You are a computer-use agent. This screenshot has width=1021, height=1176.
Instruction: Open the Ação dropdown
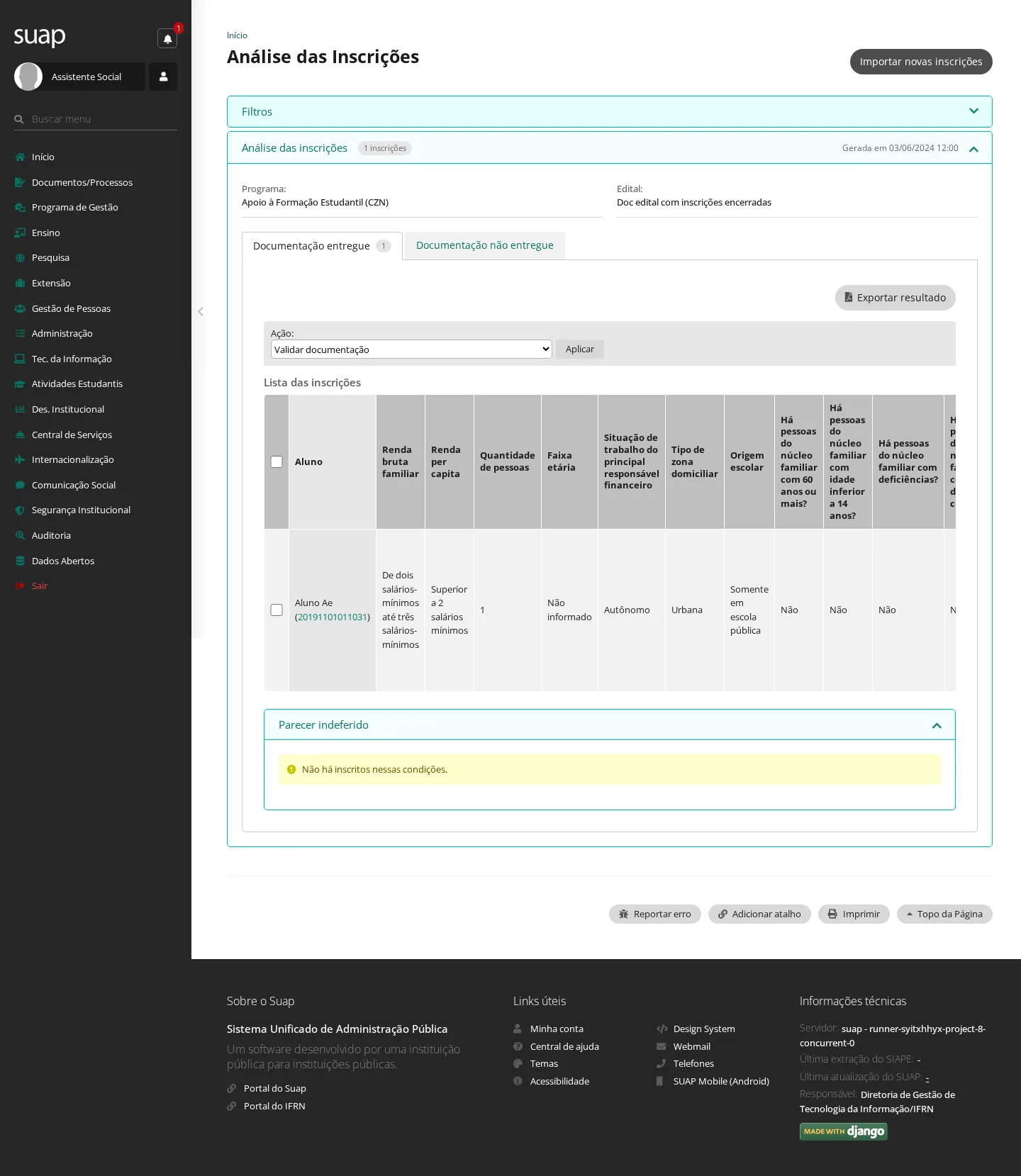click(x=411, y=349)
